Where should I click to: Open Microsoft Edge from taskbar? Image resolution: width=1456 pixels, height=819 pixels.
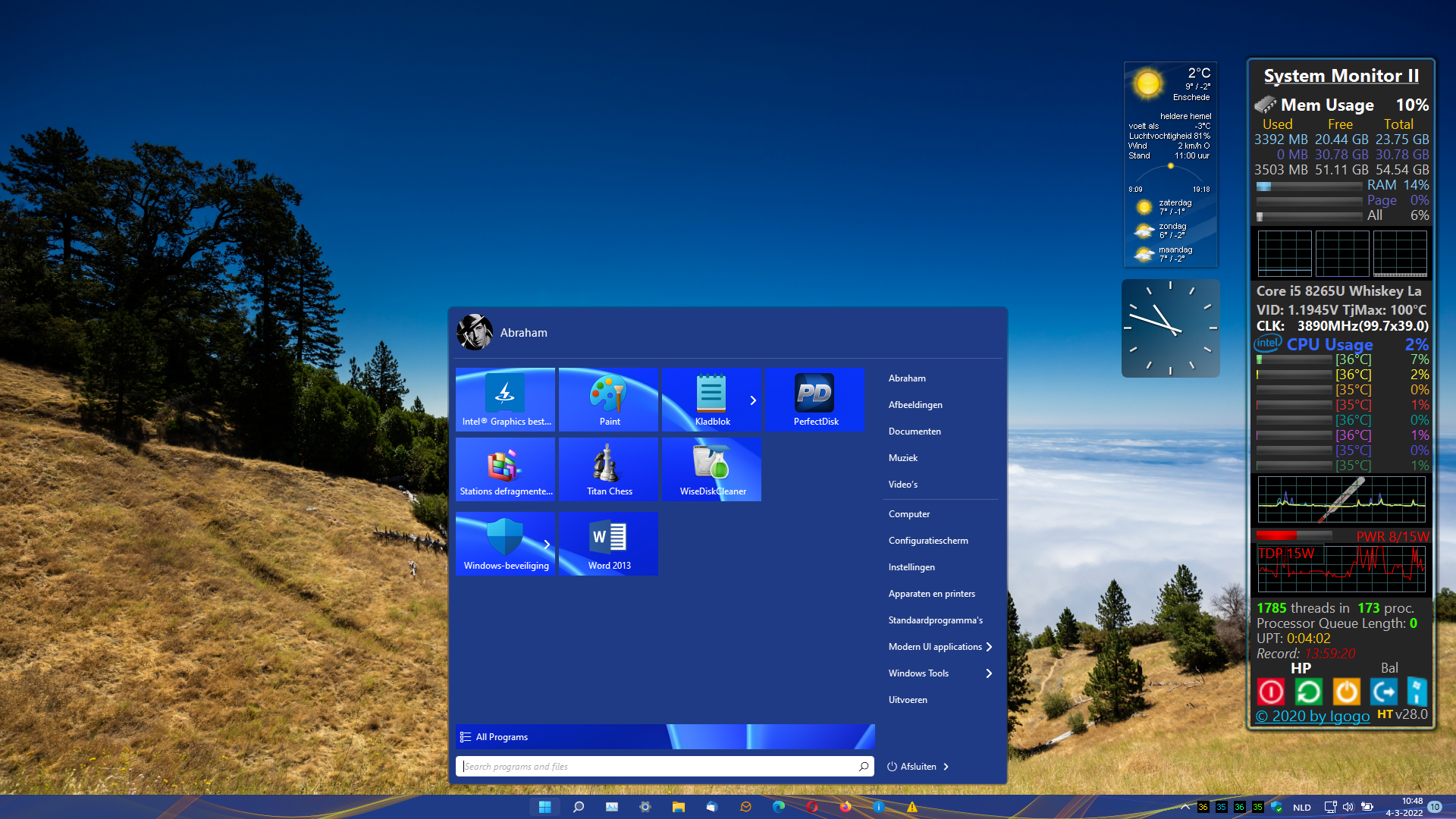(779, 807)
